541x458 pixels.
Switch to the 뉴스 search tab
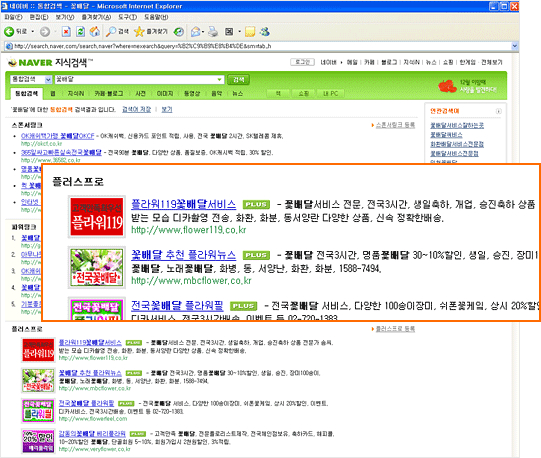(x=237, y=94)
